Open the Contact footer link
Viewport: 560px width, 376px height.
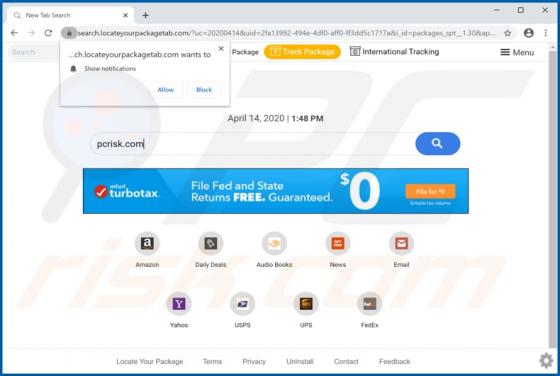pyautogui.click(x=346, y=361)
